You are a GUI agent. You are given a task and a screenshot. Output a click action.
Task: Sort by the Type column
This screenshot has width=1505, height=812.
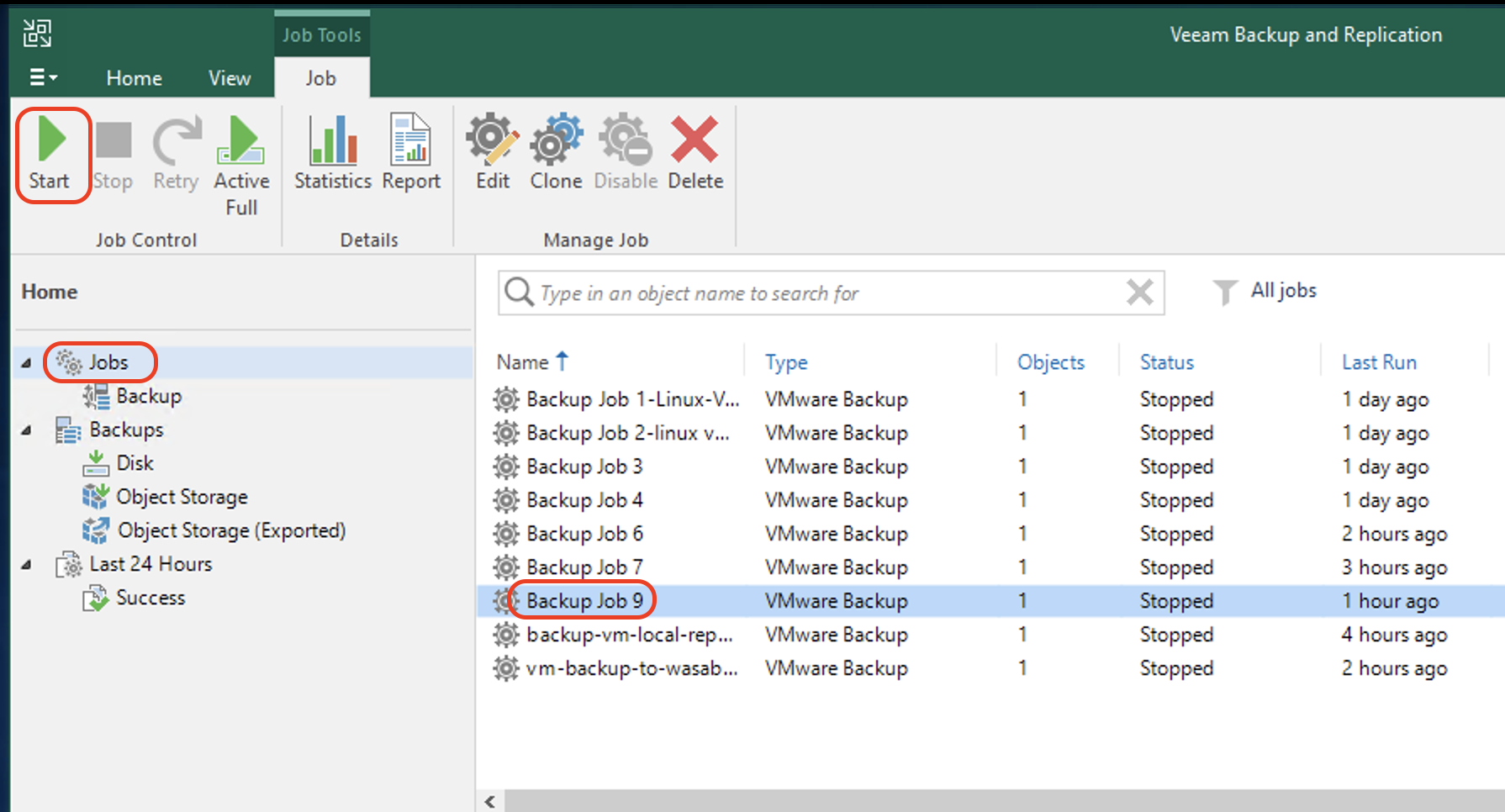click(x=786, y=362)
